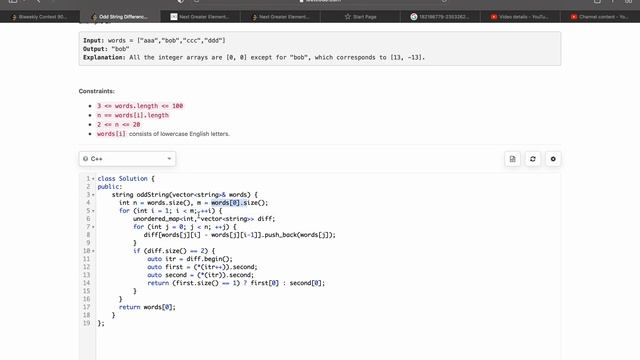Screen dimensions: 640x360
Task: Click the "n == words[i].length" constraint
Action: coord(133,116)
